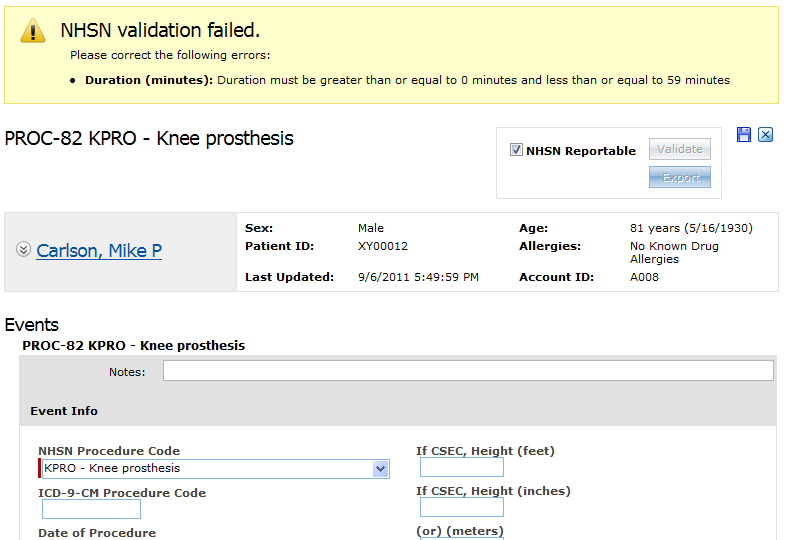Click the blue X cancel icon

tap(765, 134)
